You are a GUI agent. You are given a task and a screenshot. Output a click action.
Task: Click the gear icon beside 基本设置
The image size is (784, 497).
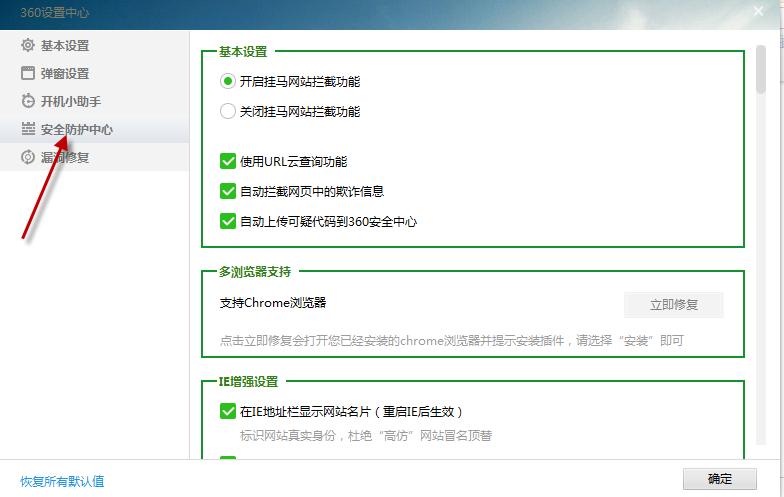click(x=28, y=45)
